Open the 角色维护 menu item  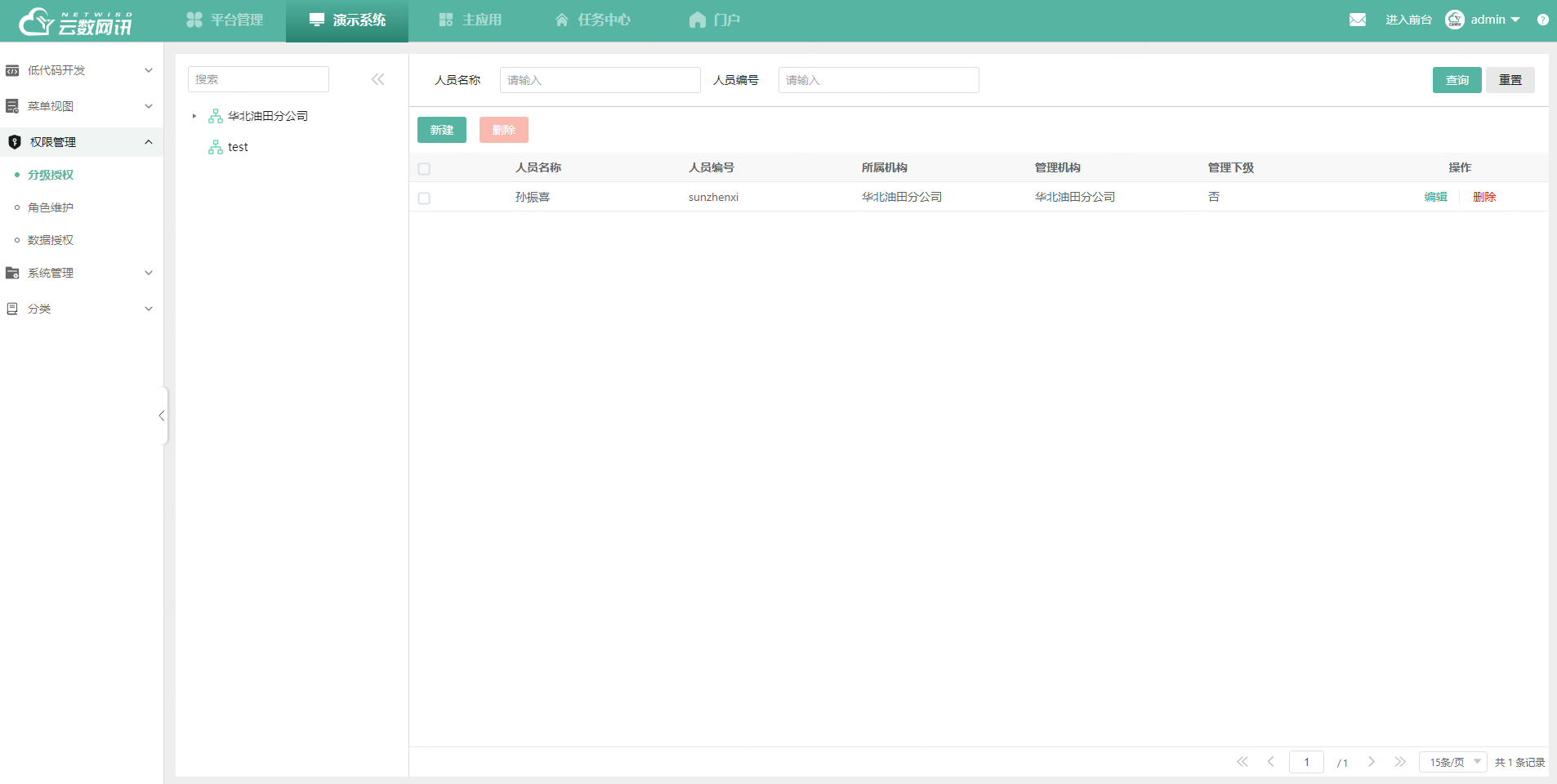point(51,207)
